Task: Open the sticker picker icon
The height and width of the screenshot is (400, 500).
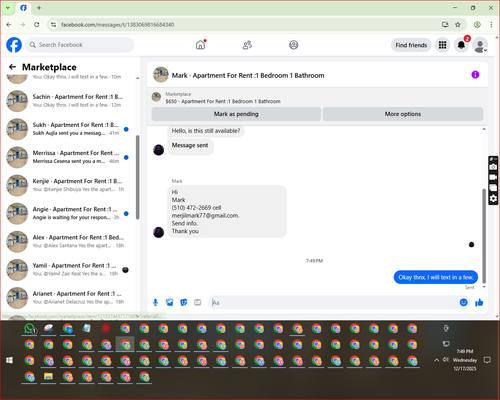Action: tap(184, 302)
